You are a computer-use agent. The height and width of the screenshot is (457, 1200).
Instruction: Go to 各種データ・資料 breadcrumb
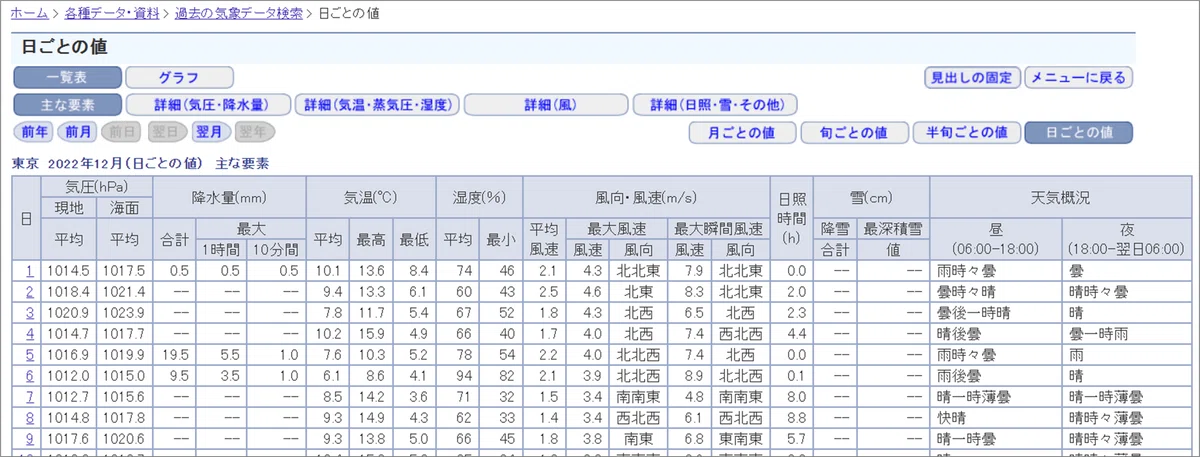coord(112,14)
